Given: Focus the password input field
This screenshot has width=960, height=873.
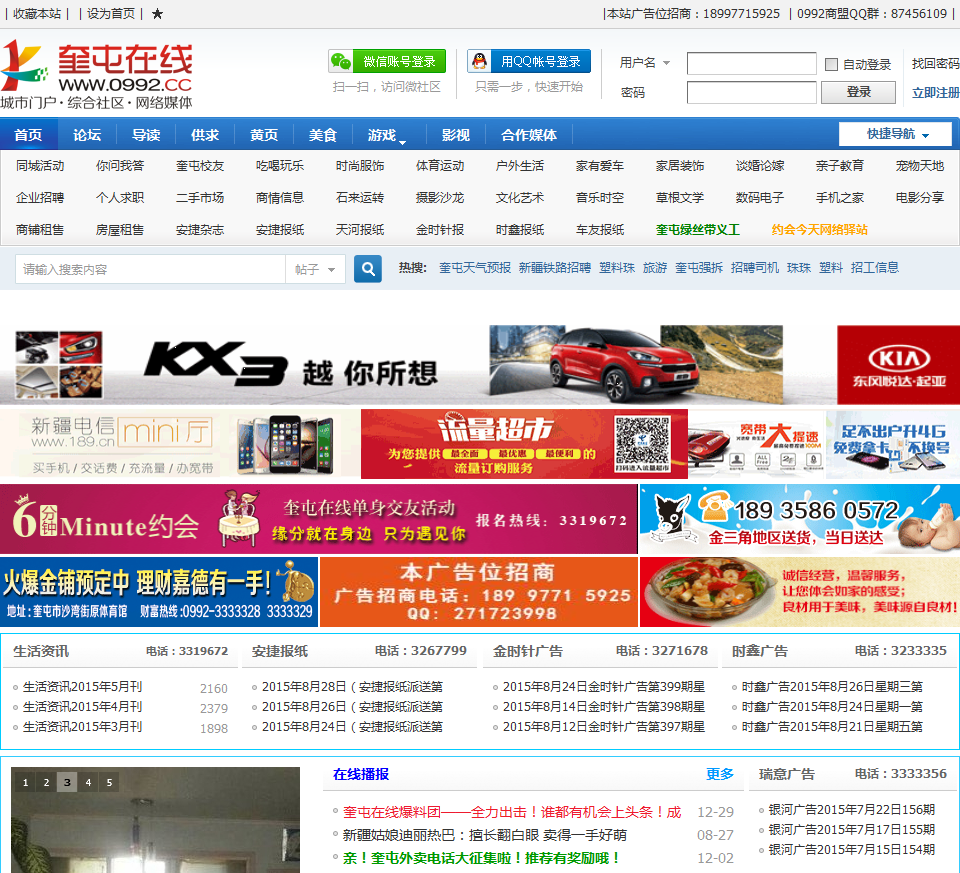Looking at the screenshot, I should 751,92.
